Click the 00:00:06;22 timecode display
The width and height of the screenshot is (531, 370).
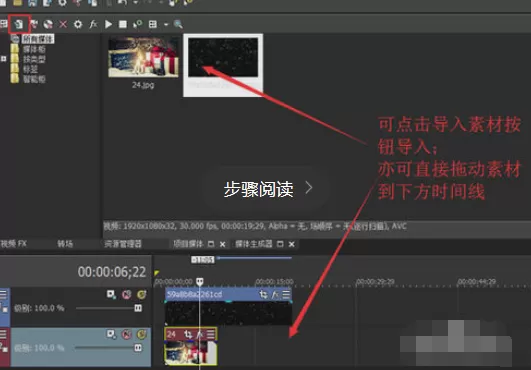pos(112,272)
